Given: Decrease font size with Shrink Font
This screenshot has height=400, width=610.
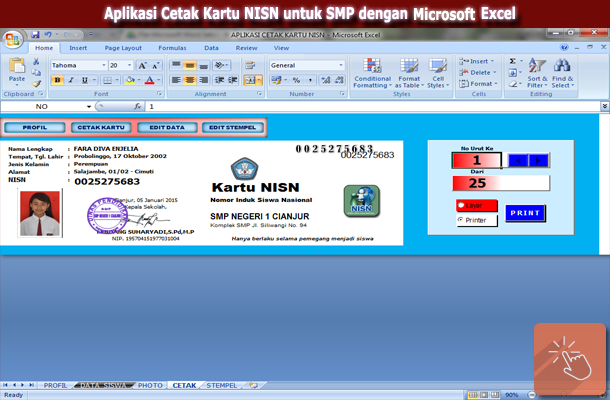Looking at the screenshot, I should 156,65.
